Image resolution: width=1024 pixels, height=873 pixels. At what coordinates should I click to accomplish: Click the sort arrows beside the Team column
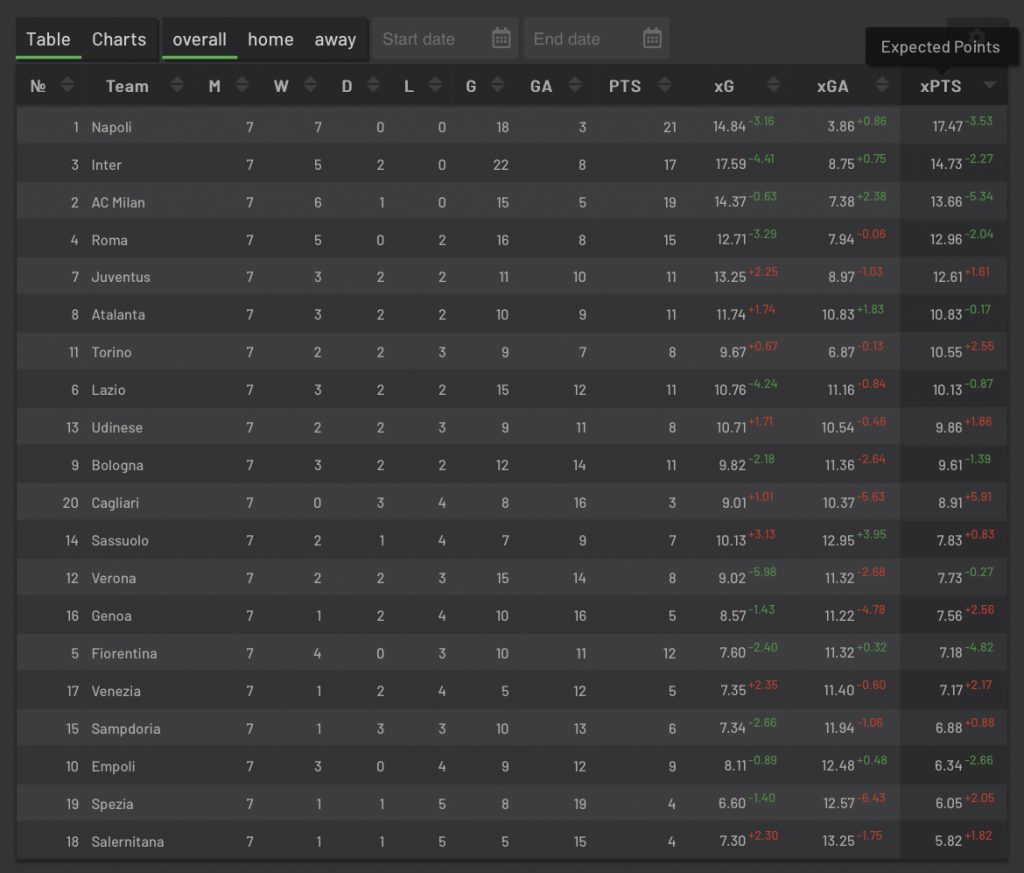pos(177,86)
